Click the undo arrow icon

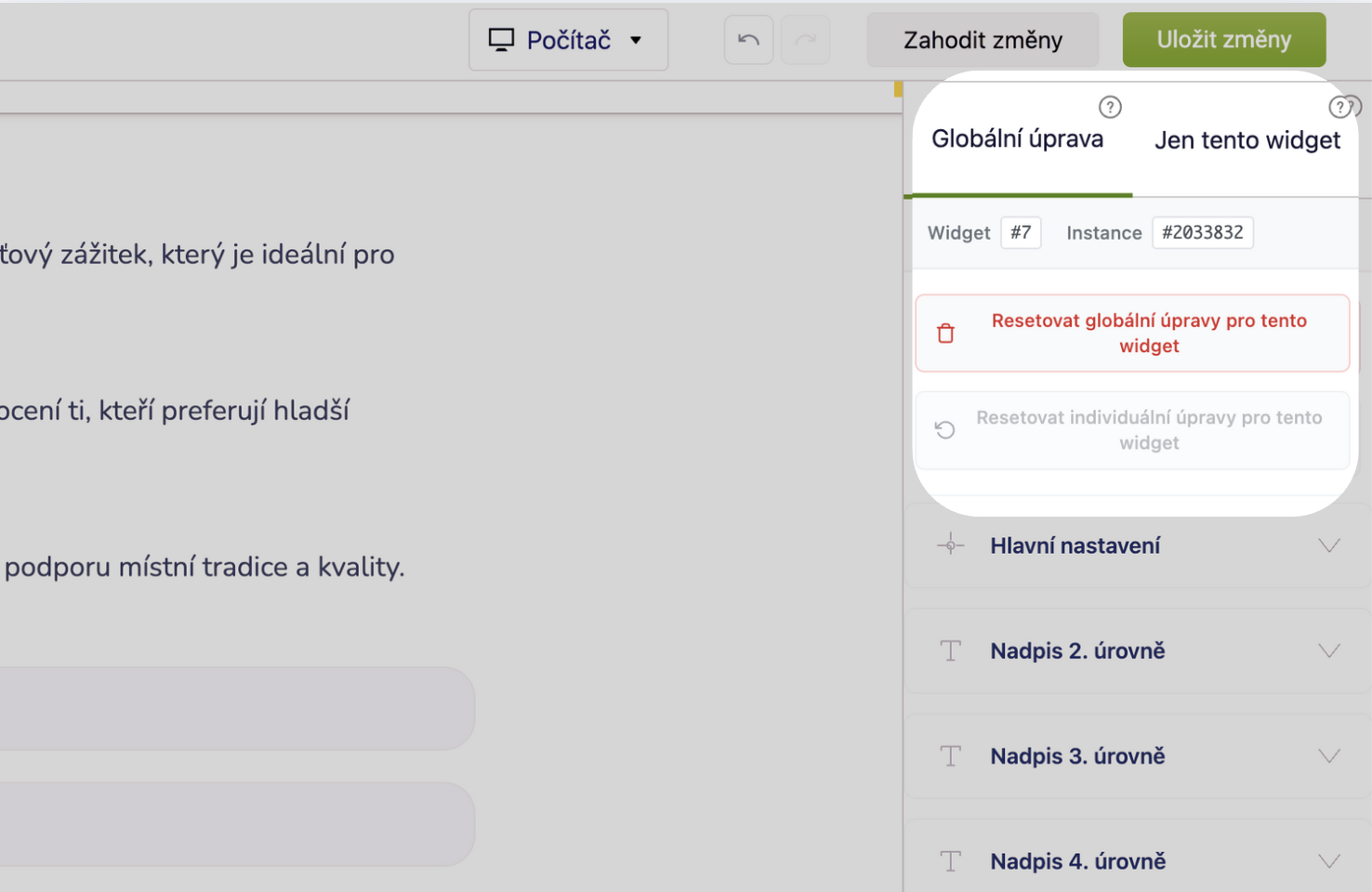tap(748, 39)
